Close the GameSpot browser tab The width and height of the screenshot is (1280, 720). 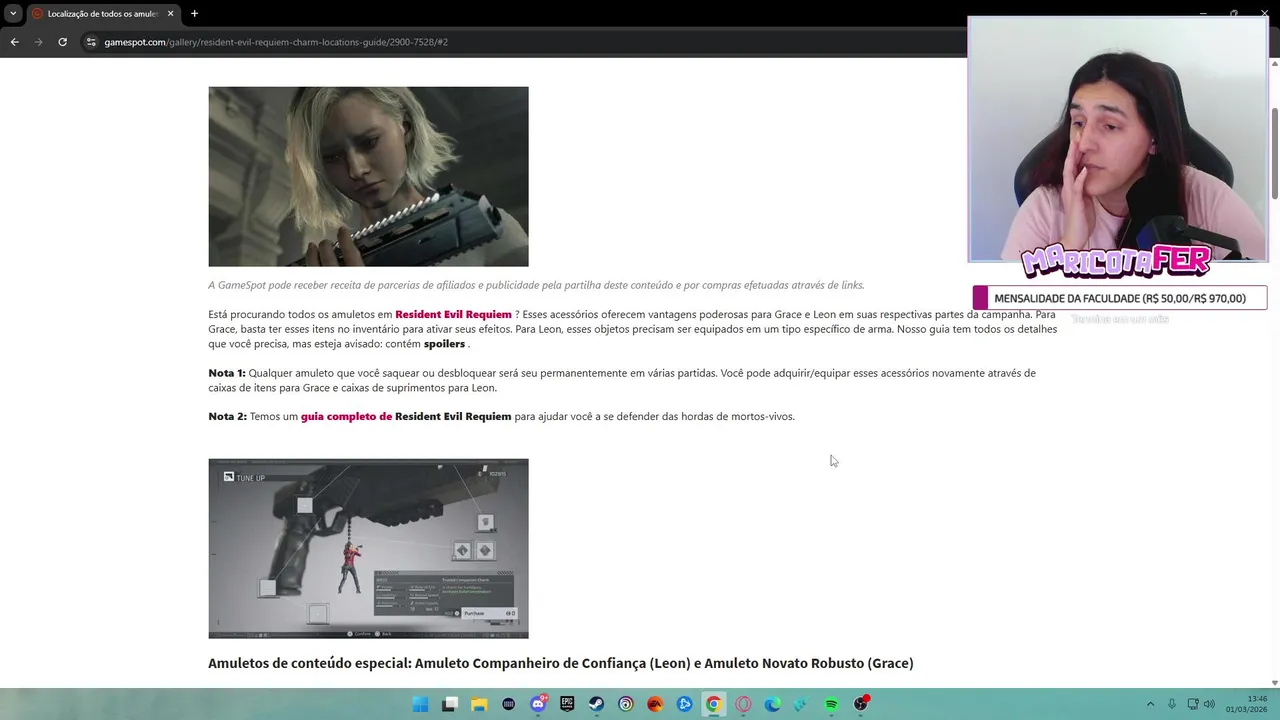point(170,14)
